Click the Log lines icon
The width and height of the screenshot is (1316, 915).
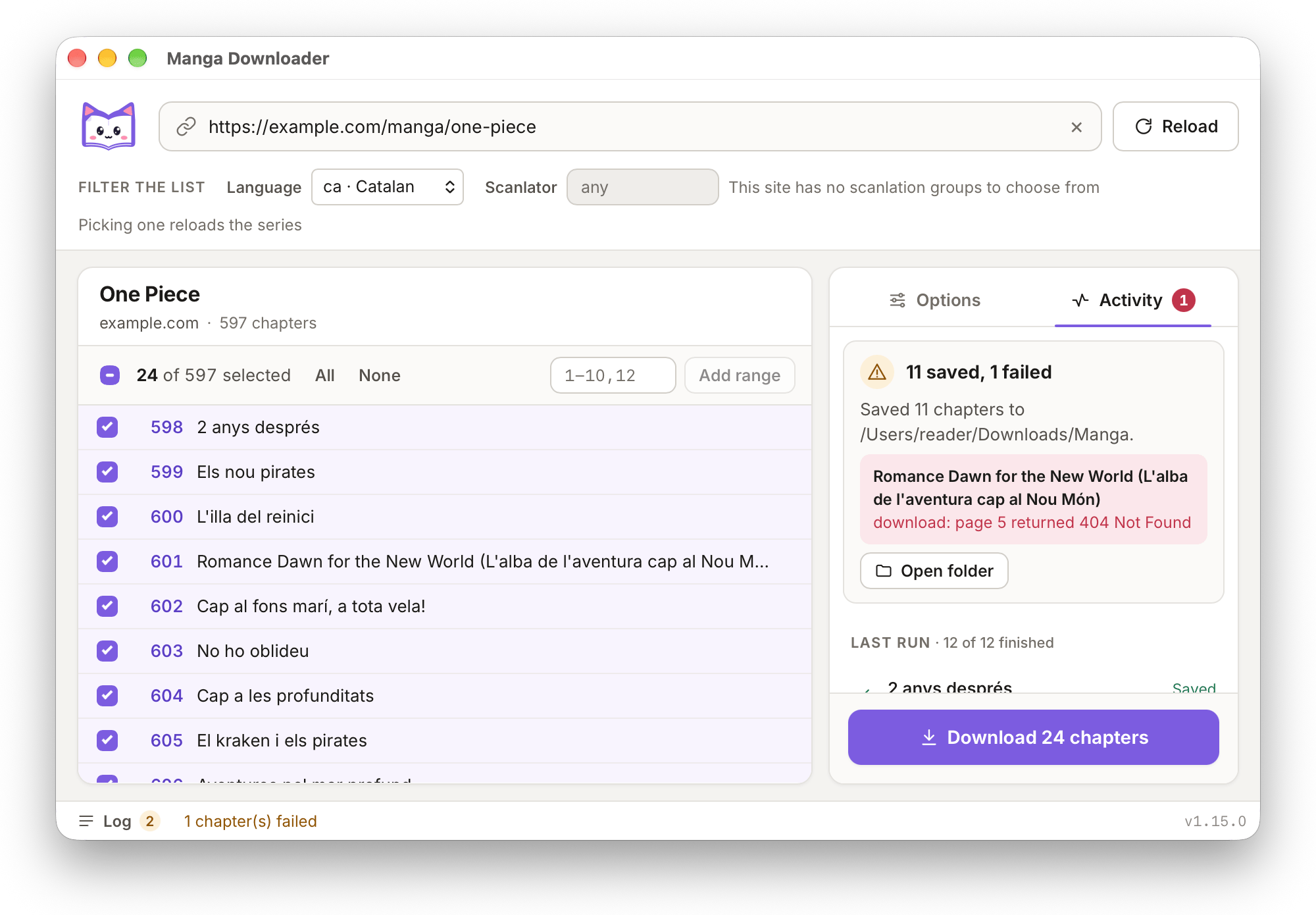coord(86,821)
